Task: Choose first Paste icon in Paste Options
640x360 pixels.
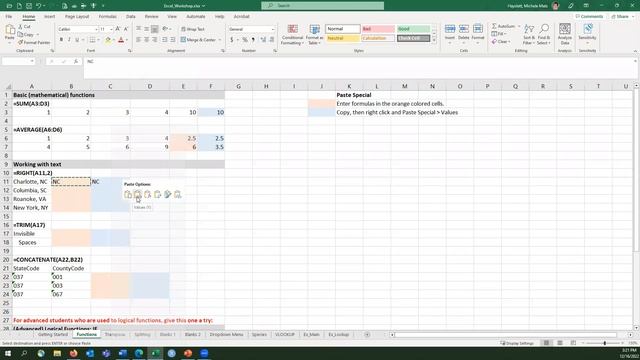Action: tap(128, 194)
